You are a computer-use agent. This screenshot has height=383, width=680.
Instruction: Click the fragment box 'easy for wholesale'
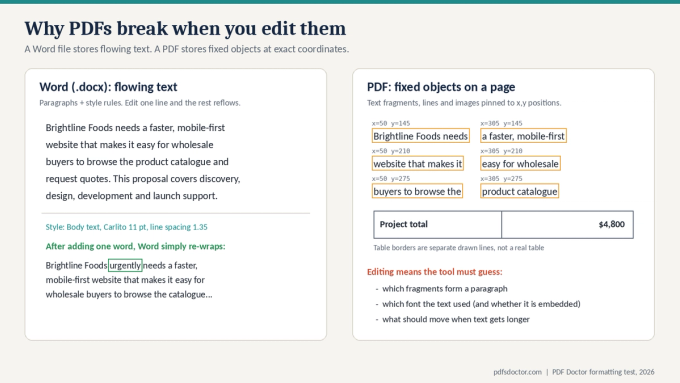click(520, 164)
